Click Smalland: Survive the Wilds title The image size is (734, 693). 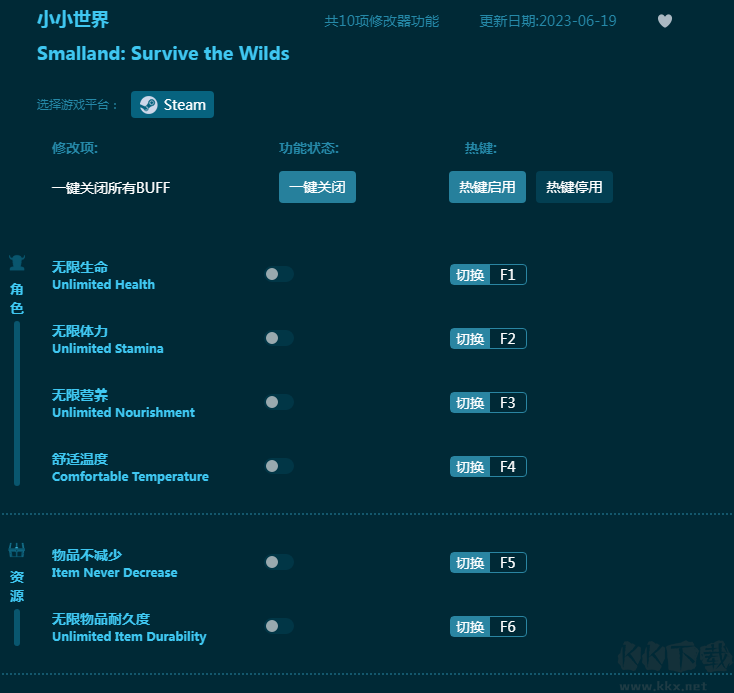[x=163, y=53]
